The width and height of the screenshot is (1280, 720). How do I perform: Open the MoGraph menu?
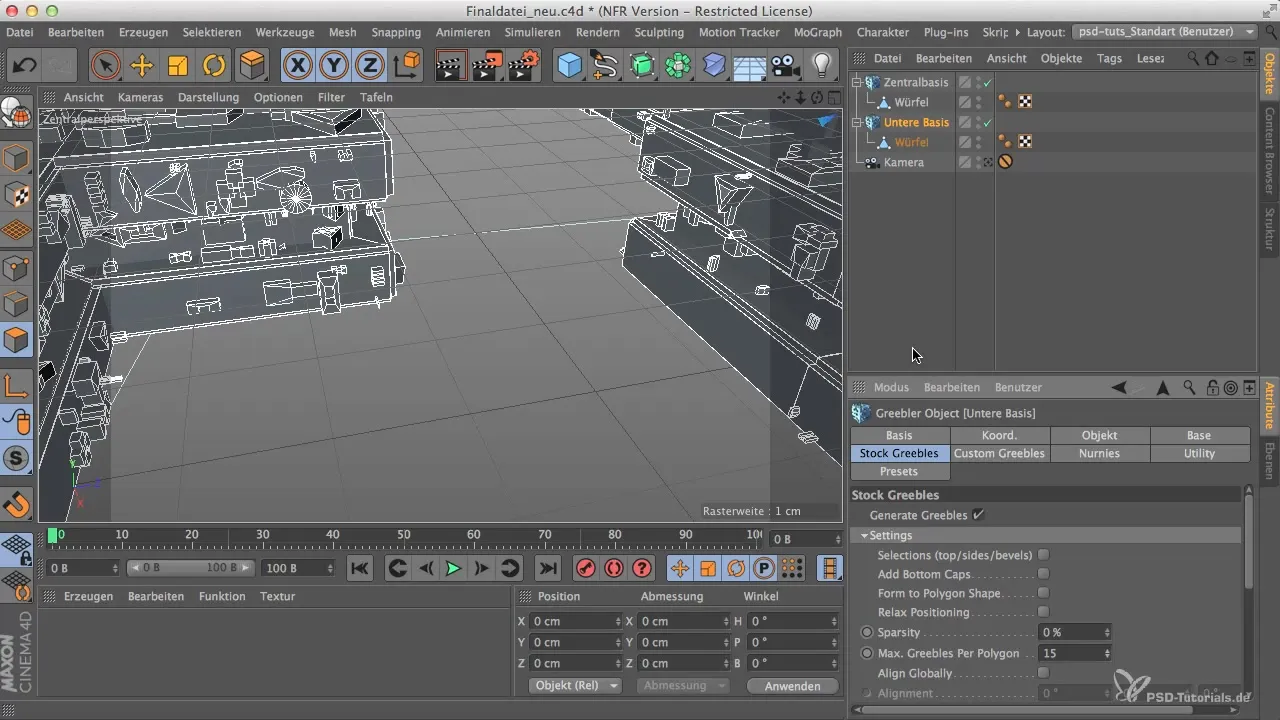(x=817, y=32)
